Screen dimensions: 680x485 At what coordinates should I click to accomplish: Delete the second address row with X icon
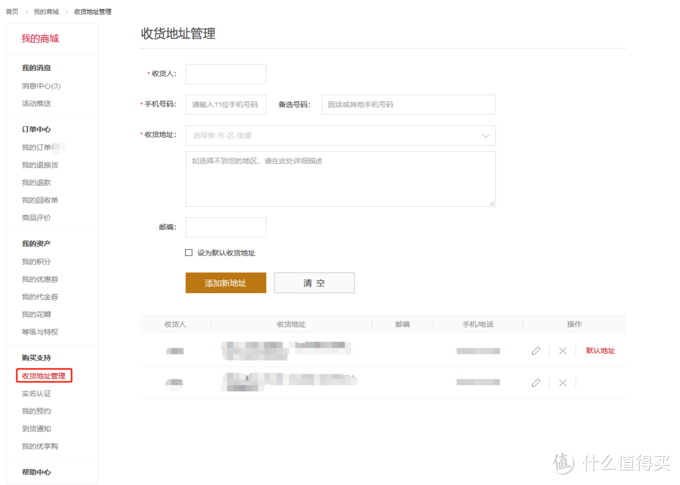(562, 383)
